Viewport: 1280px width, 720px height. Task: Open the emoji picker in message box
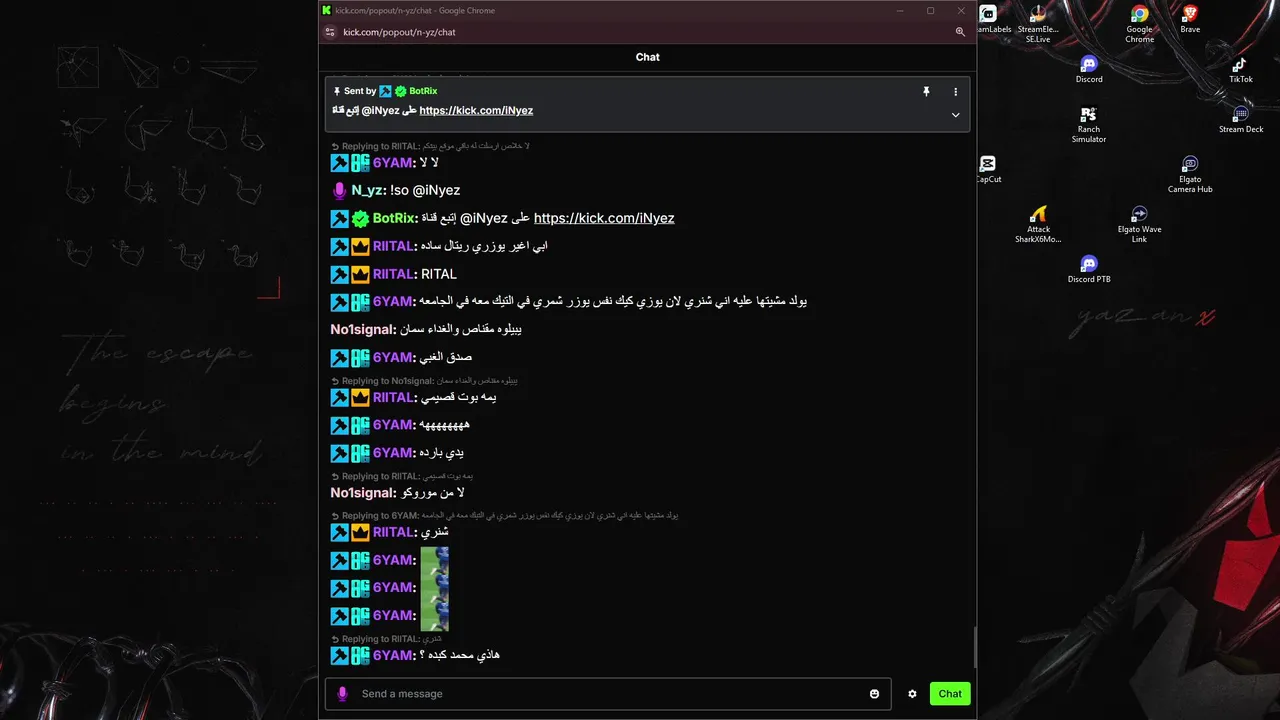(x=874, y=694)
